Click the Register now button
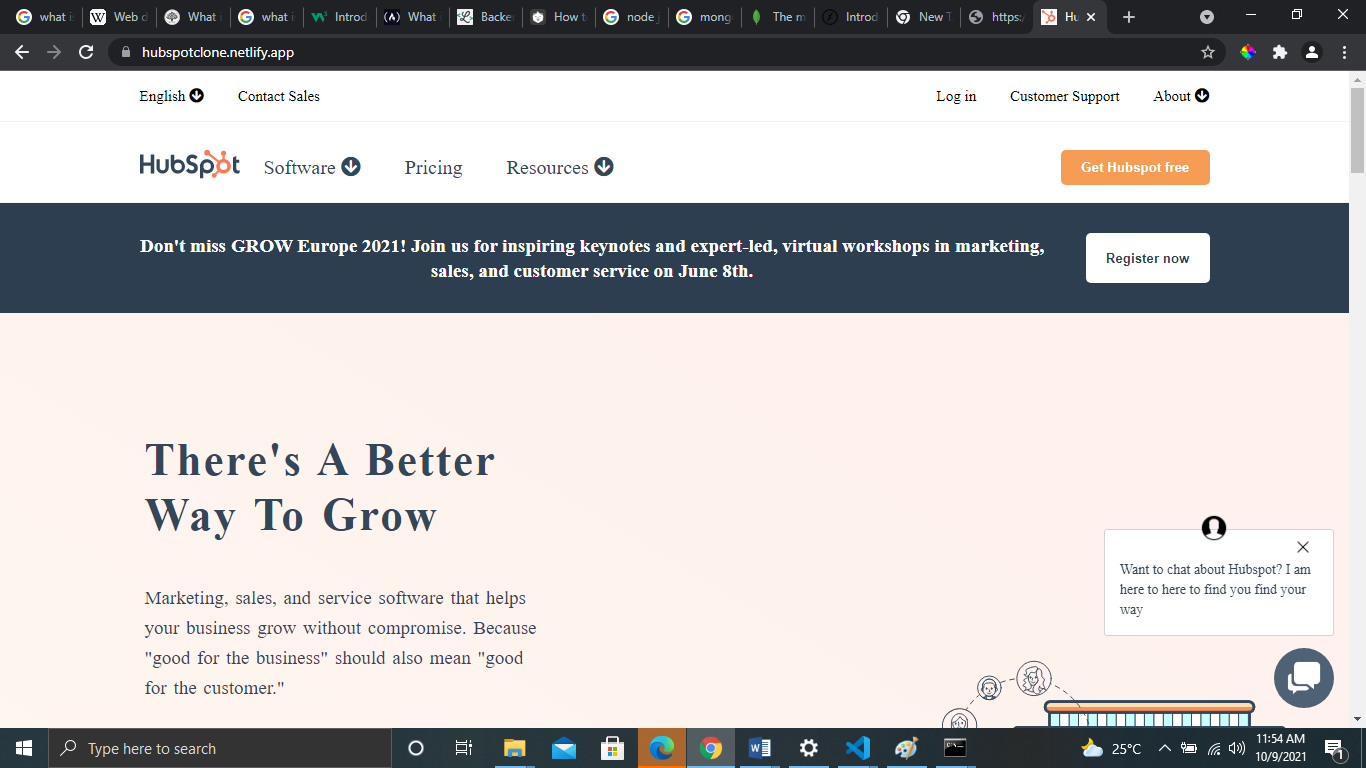This screenshot has width=1366, height=768. (x=1147, y=258)
